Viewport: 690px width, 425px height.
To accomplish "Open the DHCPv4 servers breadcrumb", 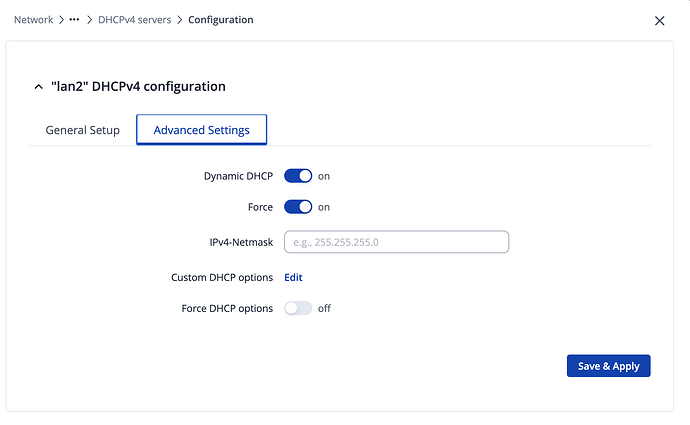I will 139,20.
